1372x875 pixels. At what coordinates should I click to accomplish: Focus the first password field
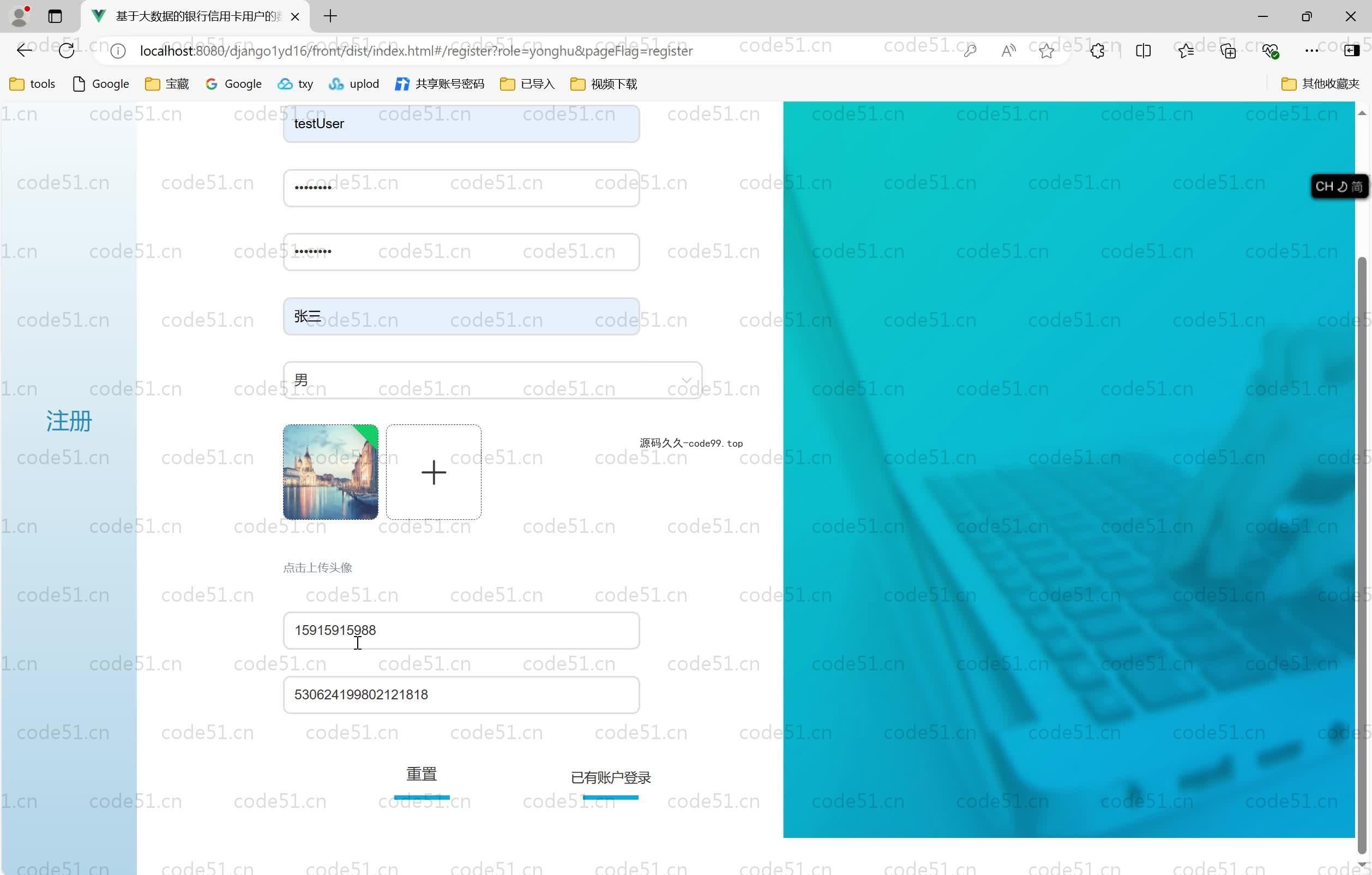click(x=461, y=188)
